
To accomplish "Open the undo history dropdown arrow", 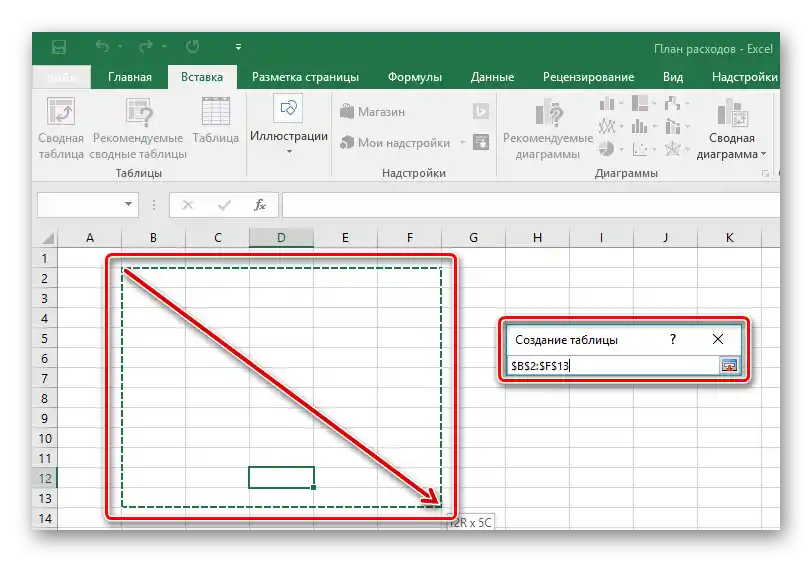I will click(x=120, y=47).
